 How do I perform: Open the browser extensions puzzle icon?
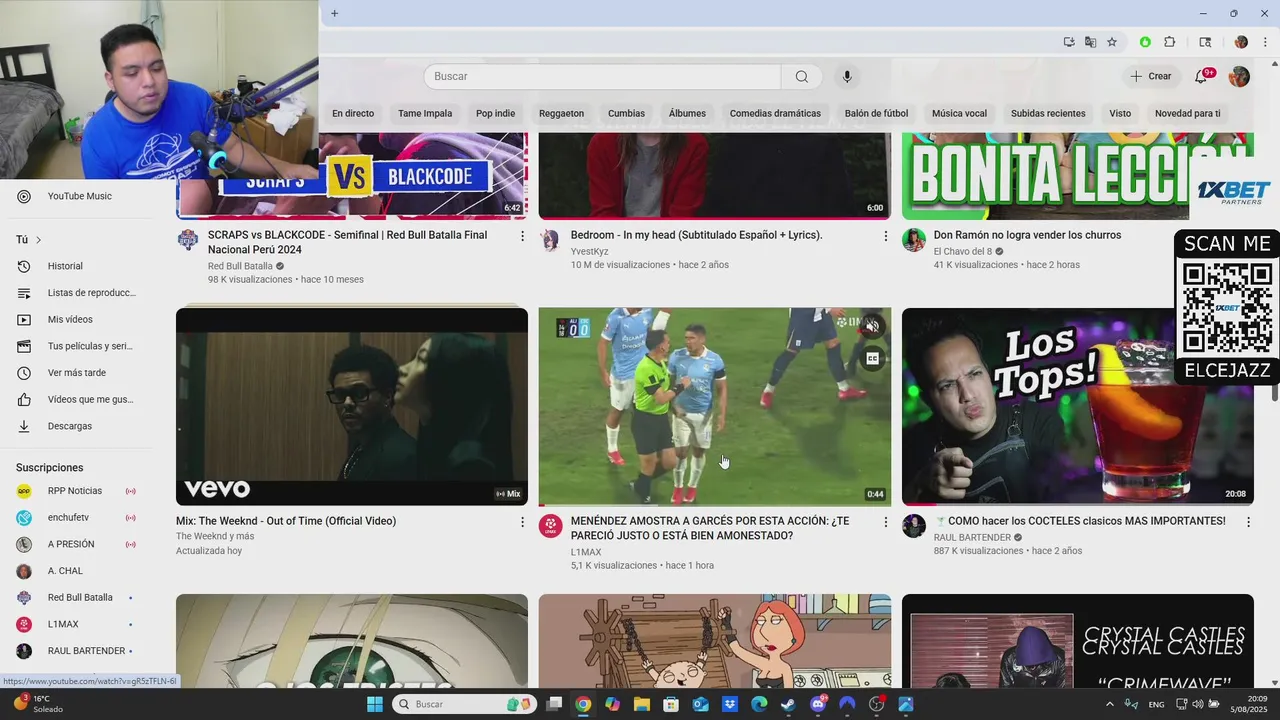tap(1170, 42)
